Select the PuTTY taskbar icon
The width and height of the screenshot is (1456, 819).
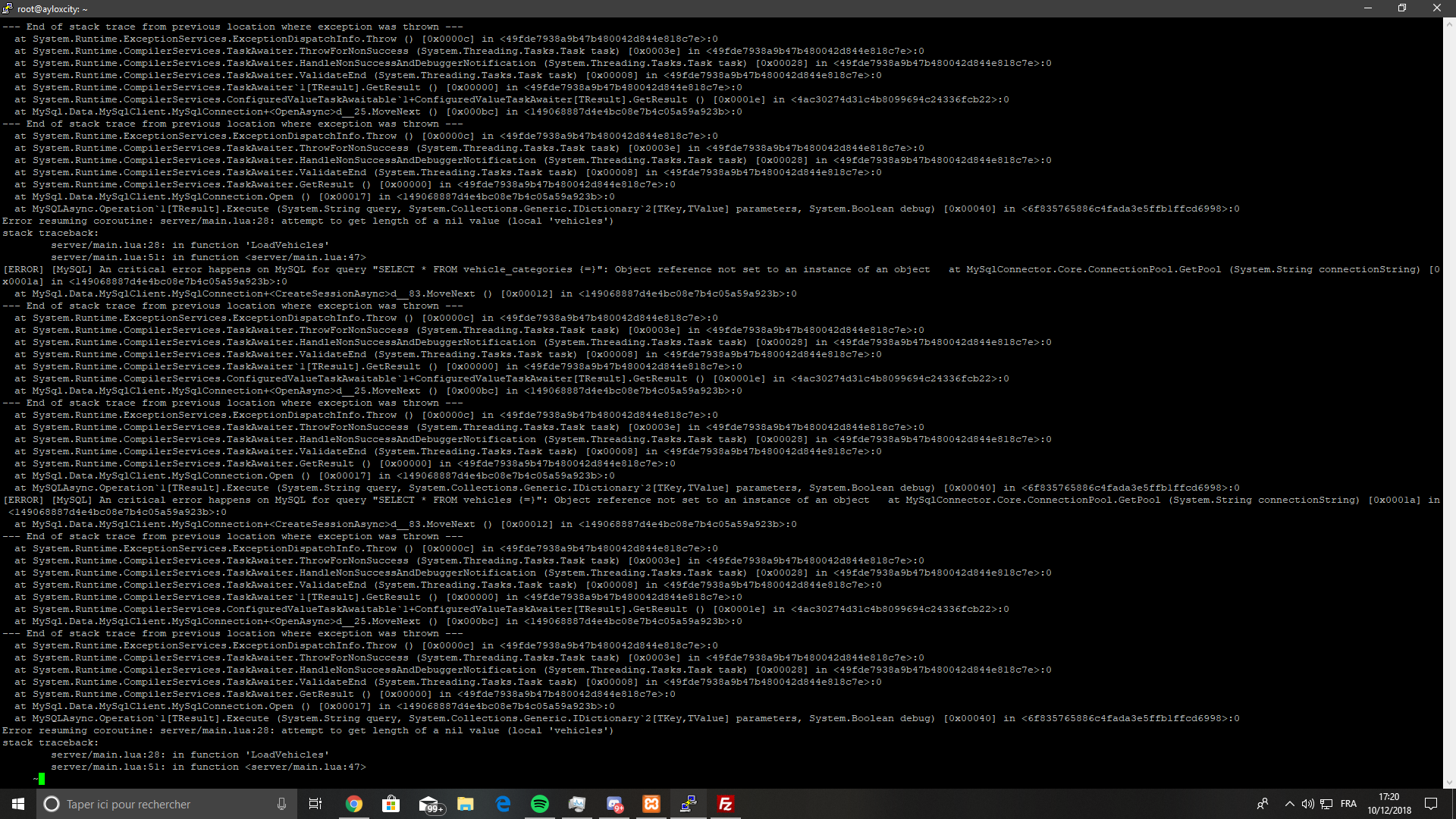coord(689,804)
